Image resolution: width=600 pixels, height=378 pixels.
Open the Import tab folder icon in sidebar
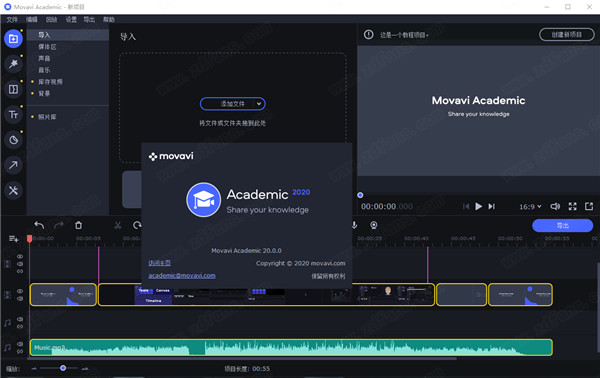point(13,39)
